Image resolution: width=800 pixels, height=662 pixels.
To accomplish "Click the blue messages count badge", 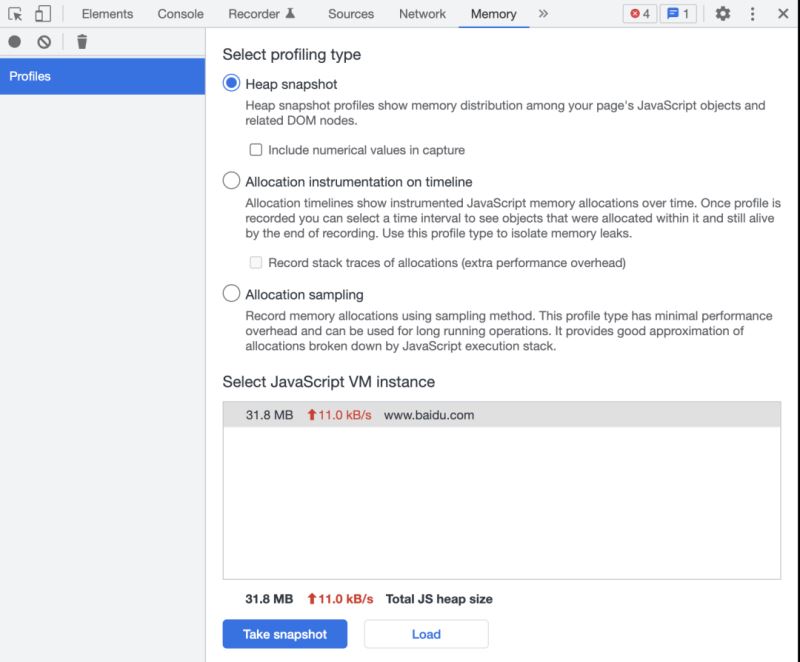I will click(678, 14).
